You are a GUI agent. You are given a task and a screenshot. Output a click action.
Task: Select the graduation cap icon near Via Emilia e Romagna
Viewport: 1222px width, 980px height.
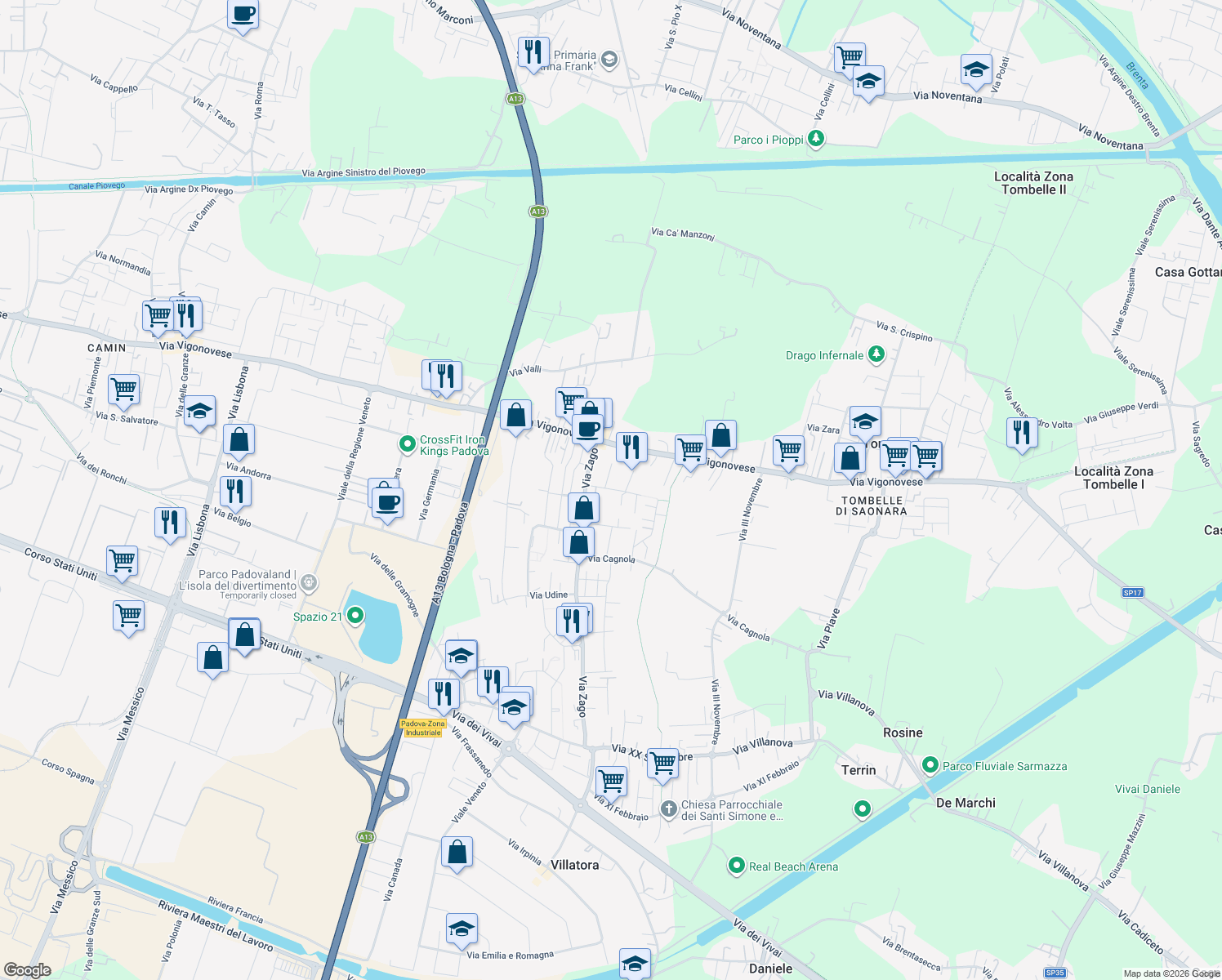click(463, 929)
